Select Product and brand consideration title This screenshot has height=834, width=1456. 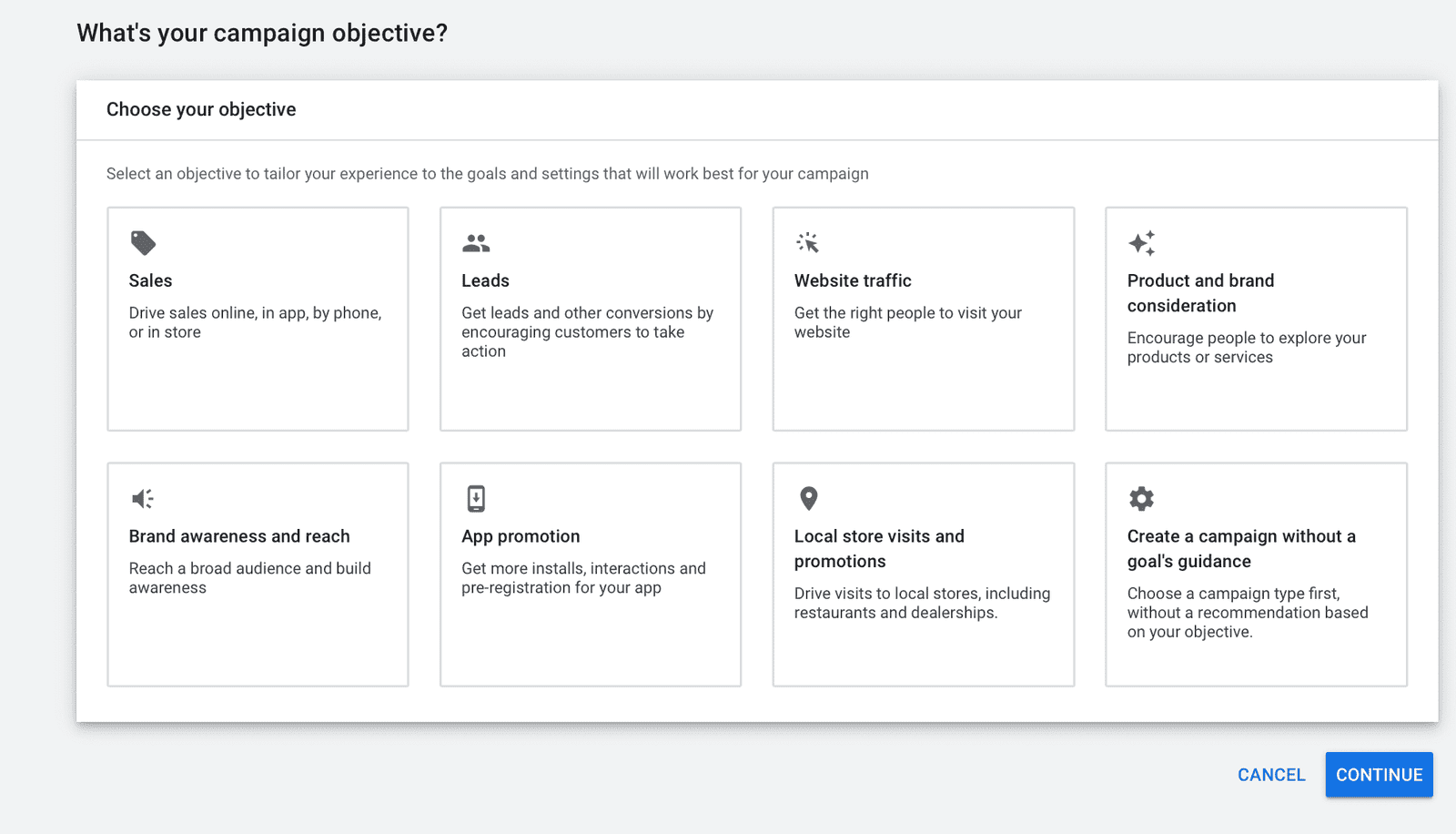(x=1199, y=293)
